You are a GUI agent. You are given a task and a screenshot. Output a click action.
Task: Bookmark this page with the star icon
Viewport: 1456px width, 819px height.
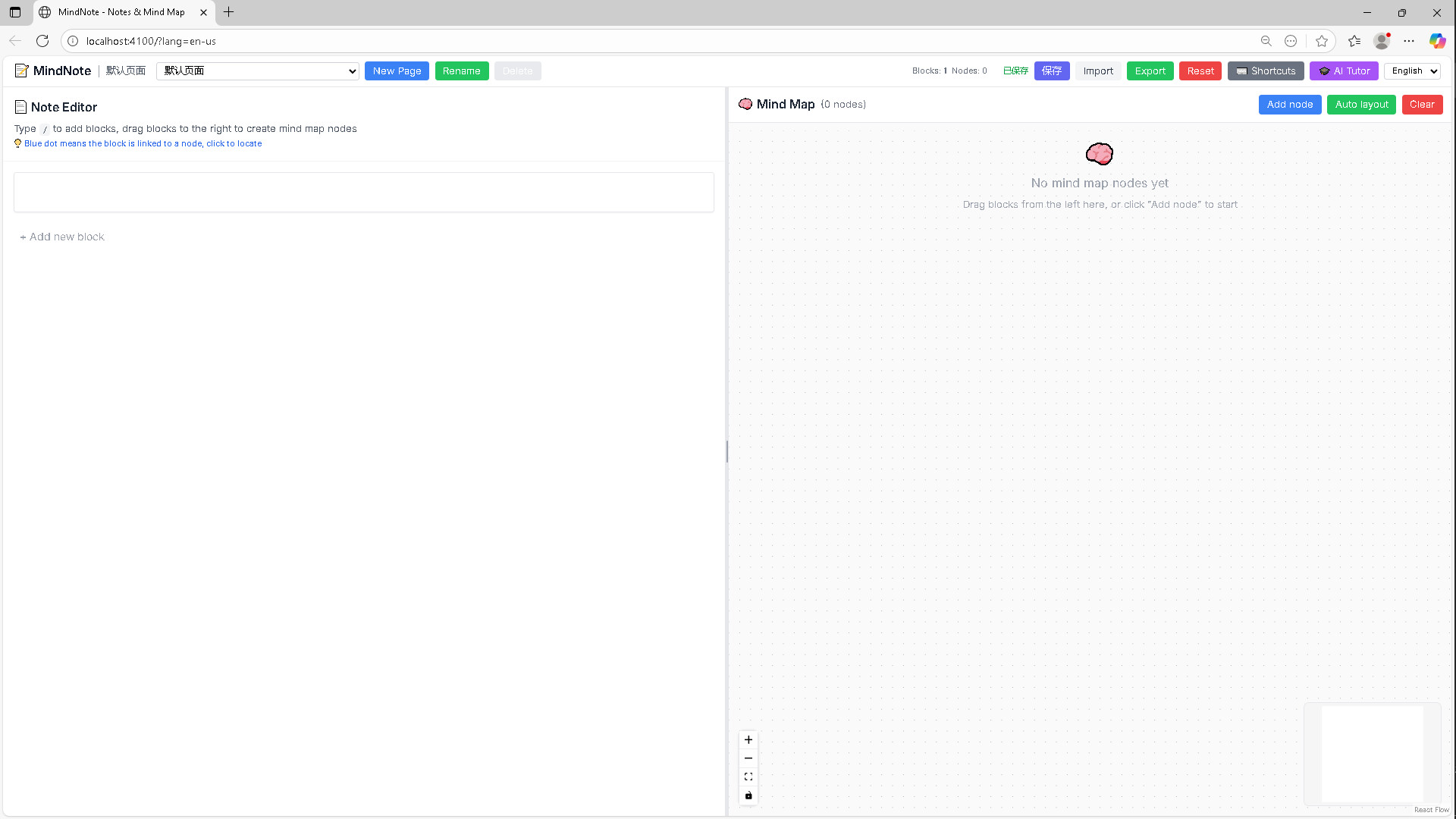[x=1322, y=41]
